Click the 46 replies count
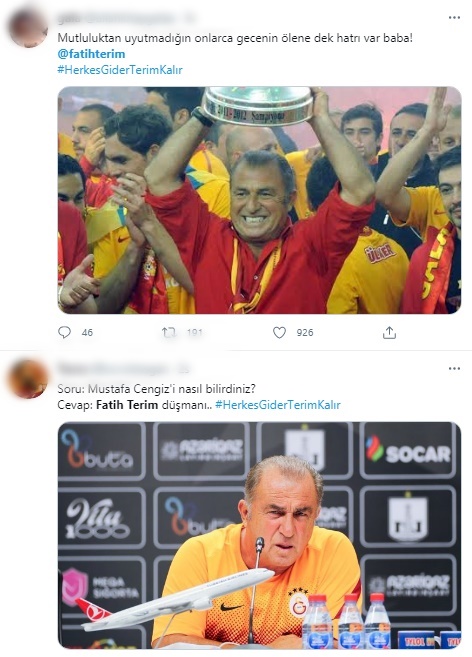Viewport: 472px width, 657px height. pyautogui.click(x=87, y=333)
